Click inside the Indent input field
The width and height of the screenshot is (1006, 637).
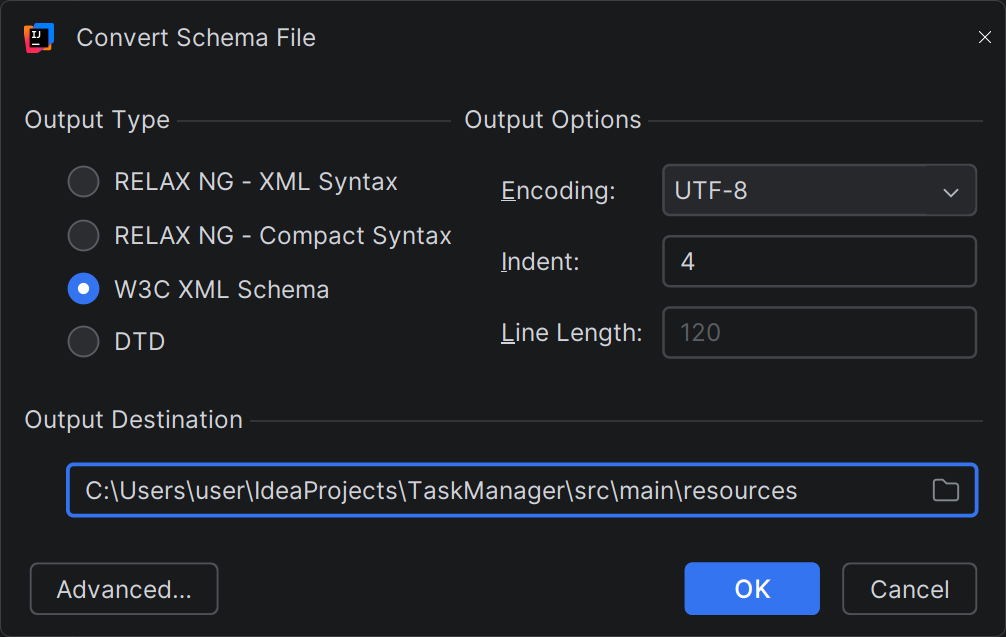tap(818, 262)
